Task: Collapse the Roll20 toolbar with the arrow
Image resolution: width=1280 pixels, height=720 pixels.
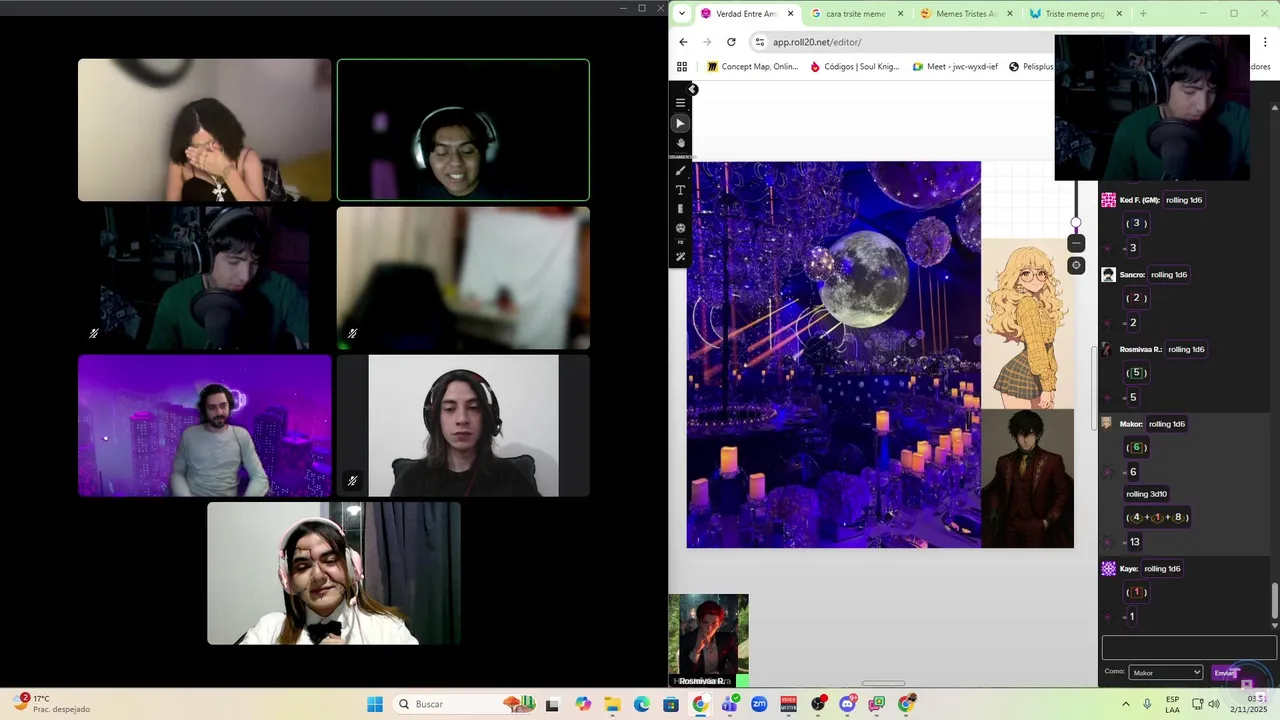Action: click(692, 89)
